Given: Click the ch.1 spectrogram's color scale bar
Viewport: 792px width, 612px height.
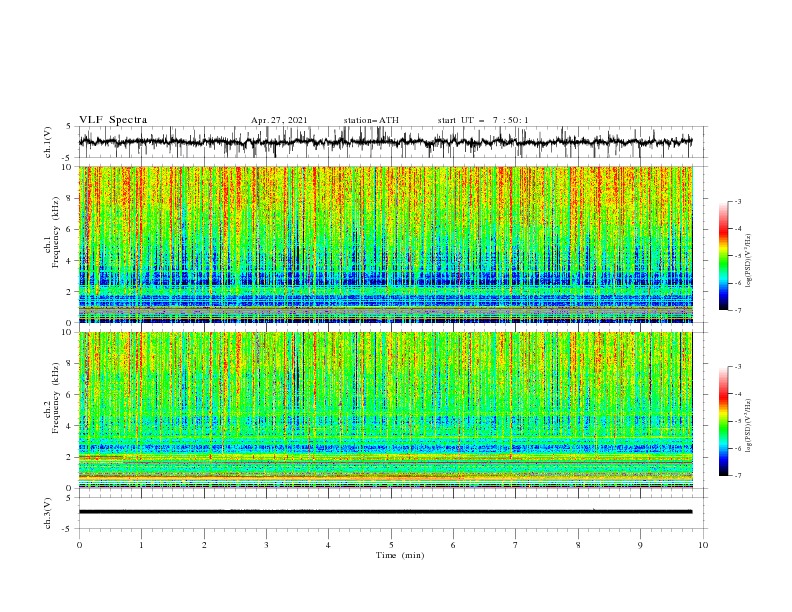Looking at the screenshot, I should [x=723, y=256].
